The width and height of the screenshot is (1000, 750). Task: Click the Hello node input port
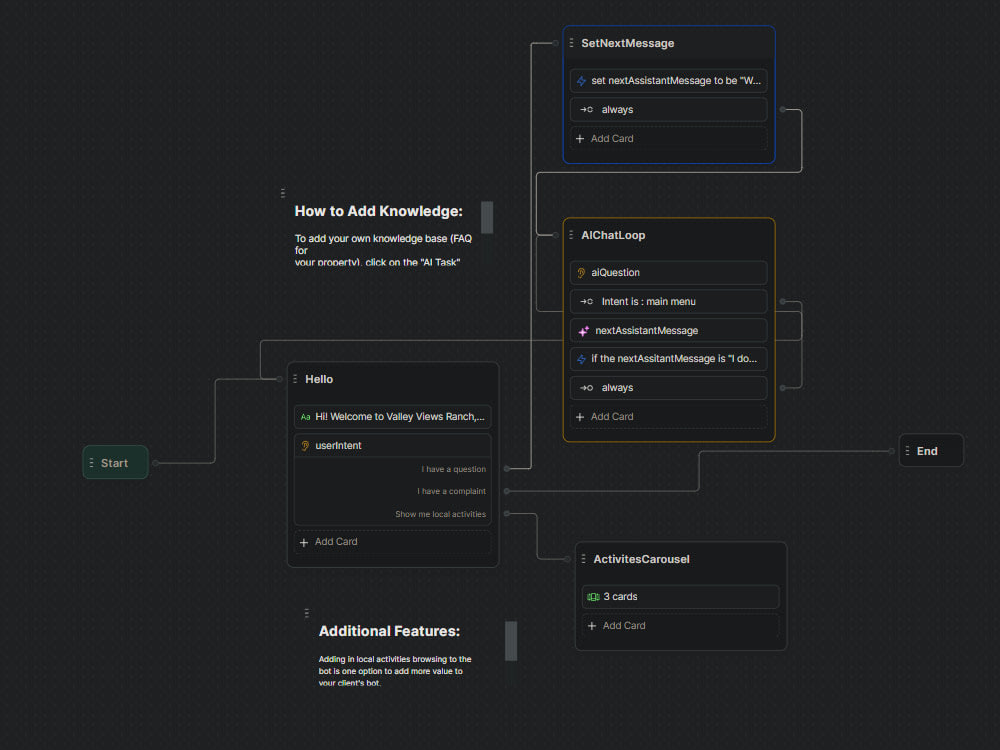(279, 379)
